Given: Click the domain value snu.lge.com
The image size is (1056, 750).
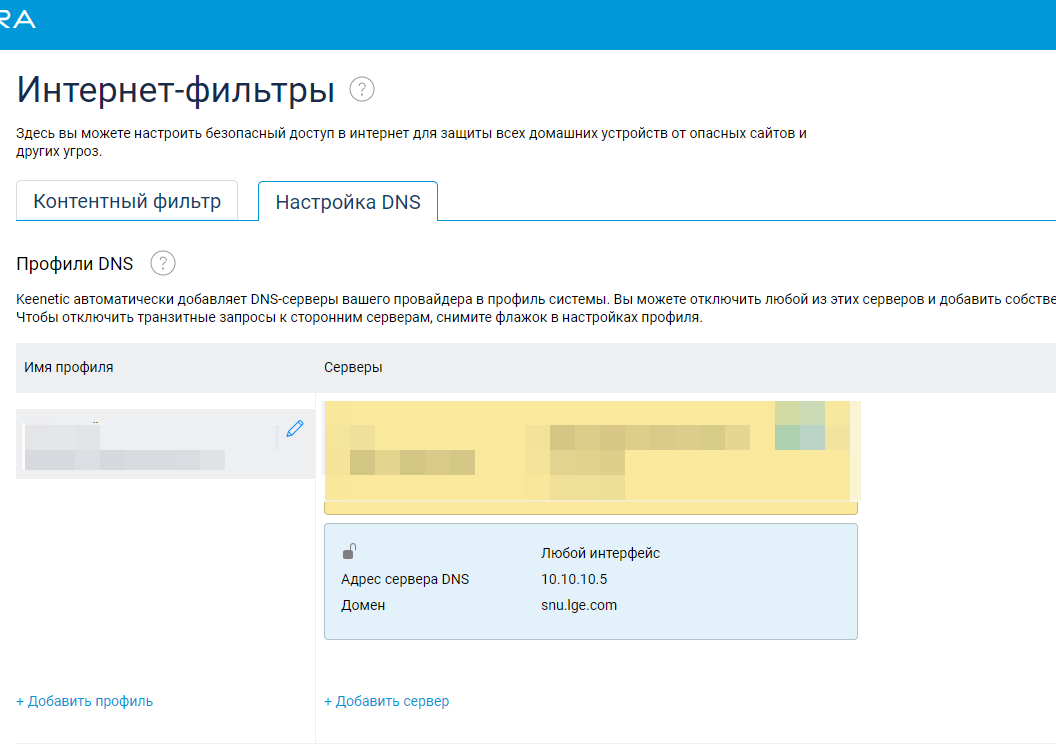Looking at the screenshot, I should tap(579, 605).
